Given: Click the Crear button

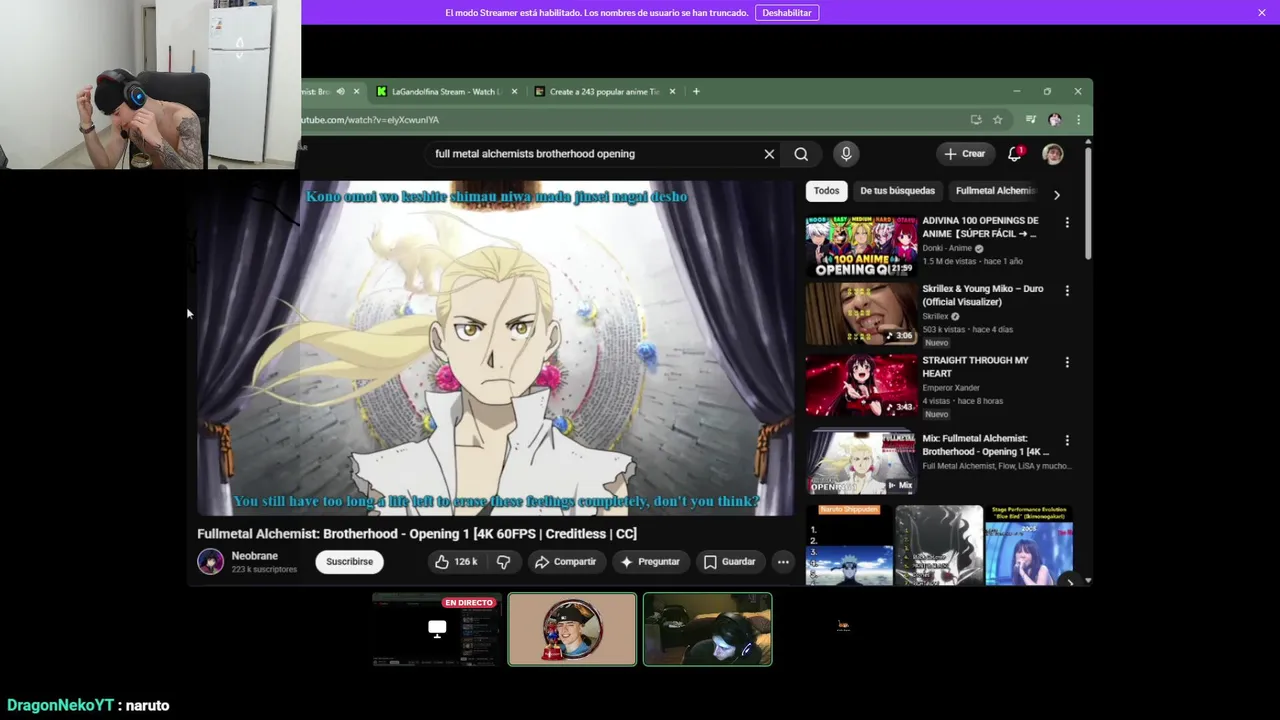Looking at the screenshot, I should (x=964, y=154).
